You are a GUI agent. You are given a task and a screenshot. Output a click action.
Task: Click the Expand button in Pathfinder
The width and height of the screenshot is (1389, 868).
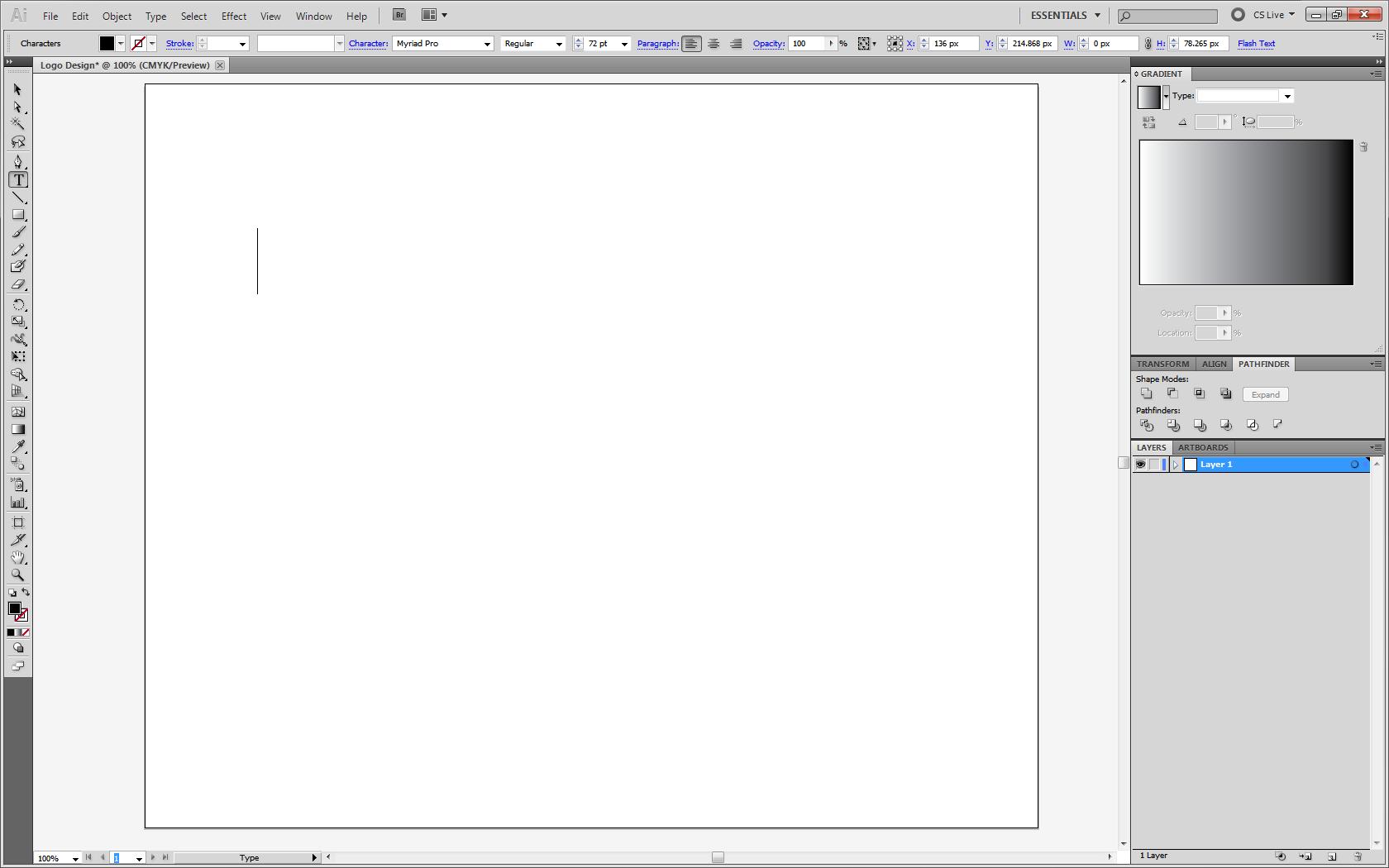point(1265,394)
